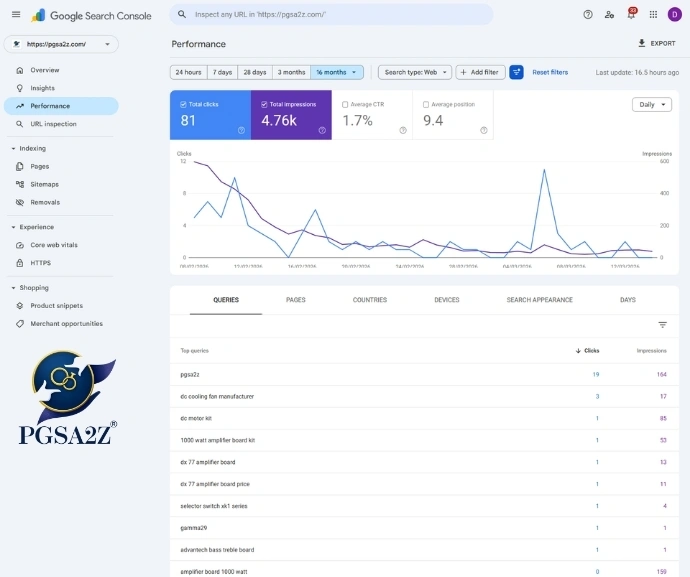Open the Search type: Web dropdown
690x577 pixels.
414,72
